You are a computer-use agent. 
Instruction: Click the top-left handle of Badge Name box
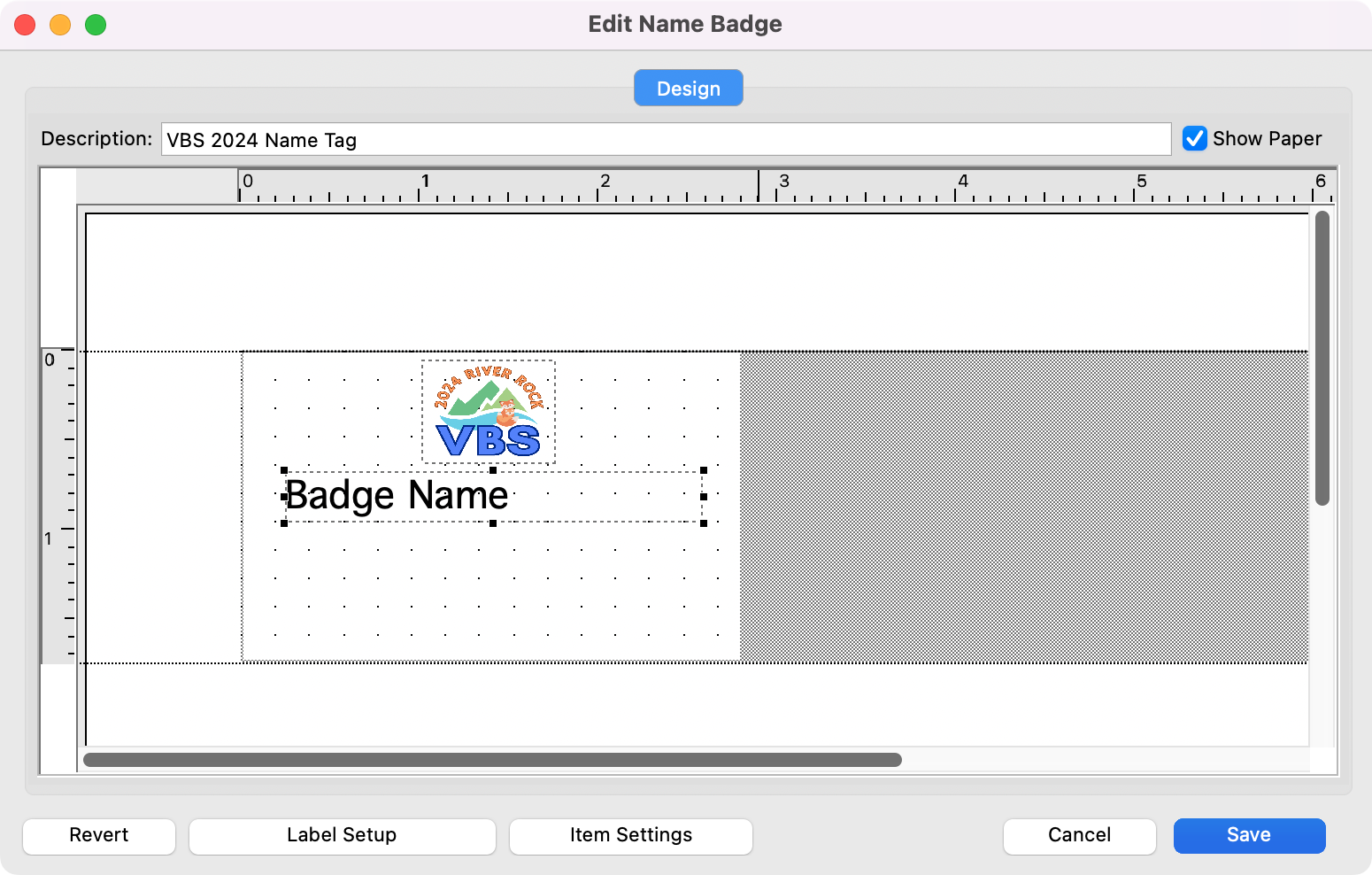point(284,470)
